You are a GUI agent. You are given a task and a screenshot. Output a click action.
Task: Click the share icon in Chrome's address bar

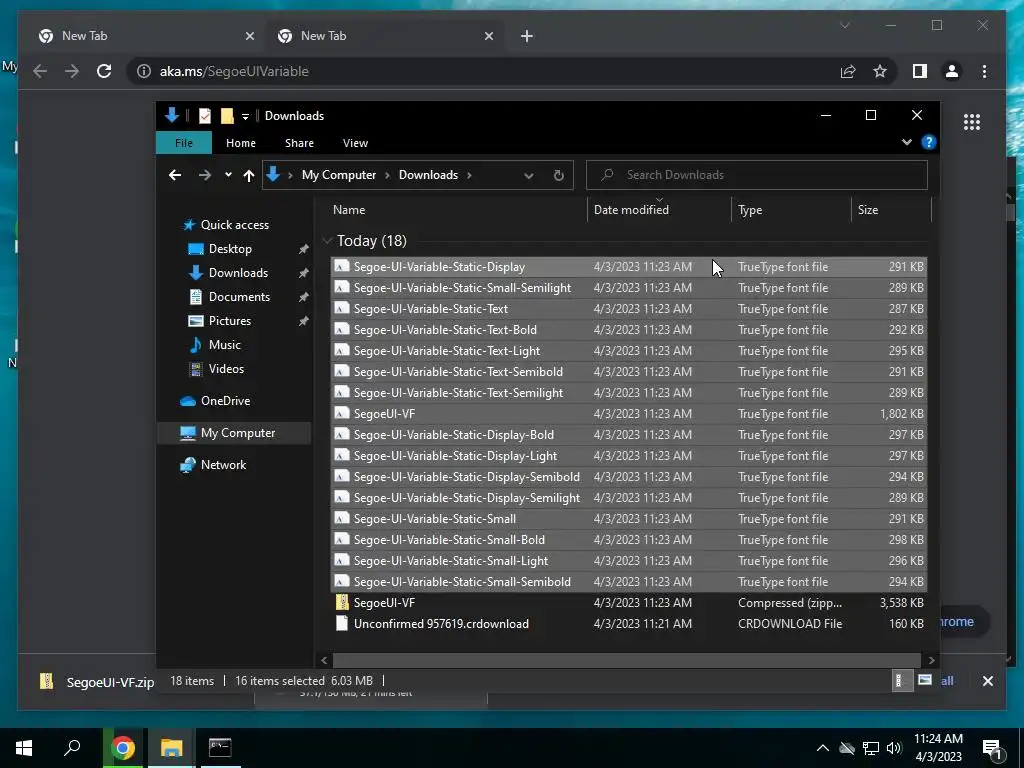848,71
